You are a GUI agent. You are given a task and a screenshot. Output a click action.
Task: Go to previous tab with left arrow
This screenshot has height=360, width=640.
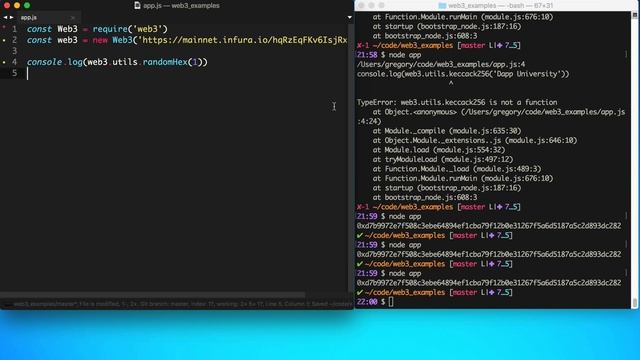pos(5,18)
